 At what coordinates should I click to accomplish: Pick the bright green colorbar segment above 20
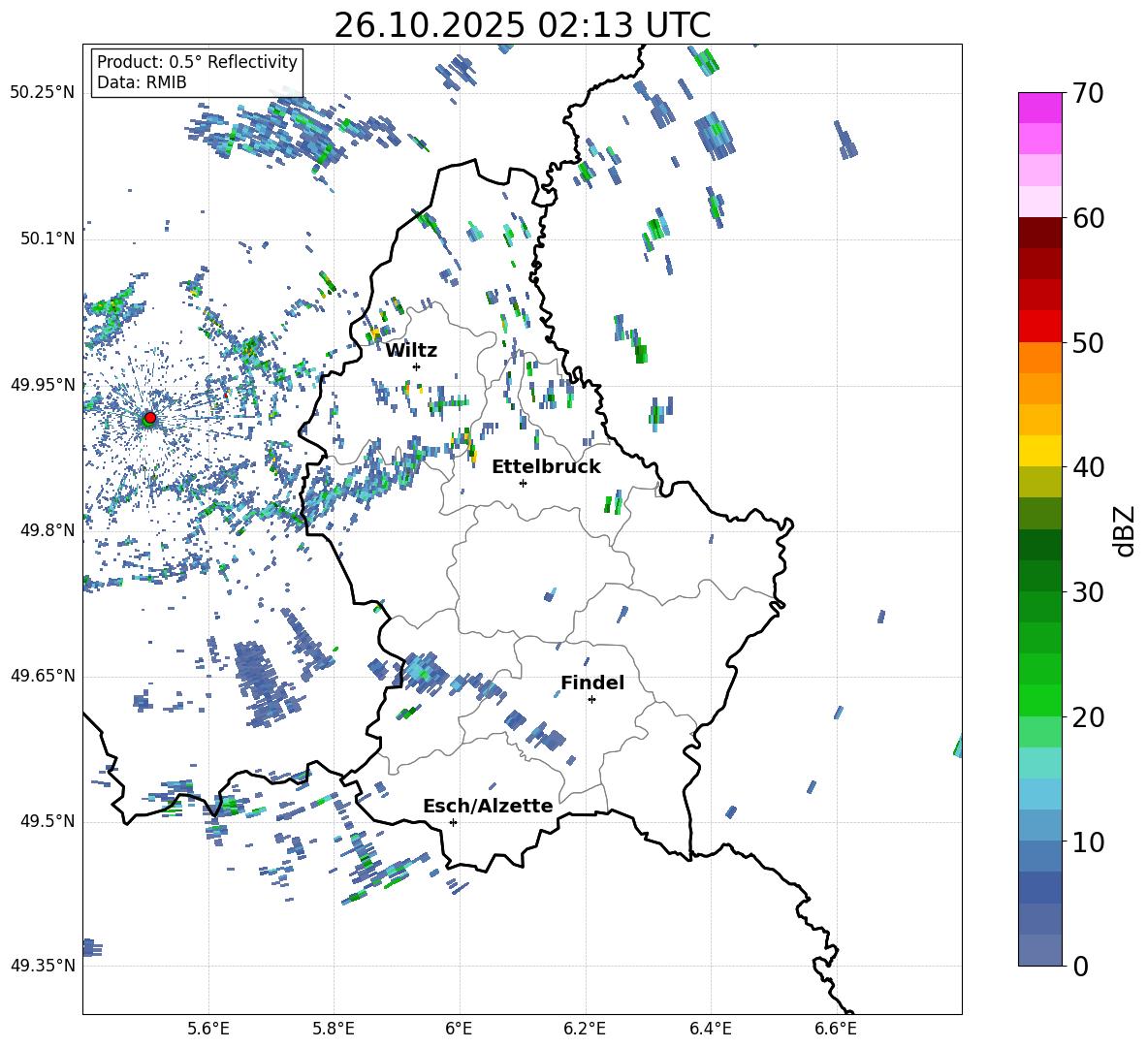tap(1040, 700)
